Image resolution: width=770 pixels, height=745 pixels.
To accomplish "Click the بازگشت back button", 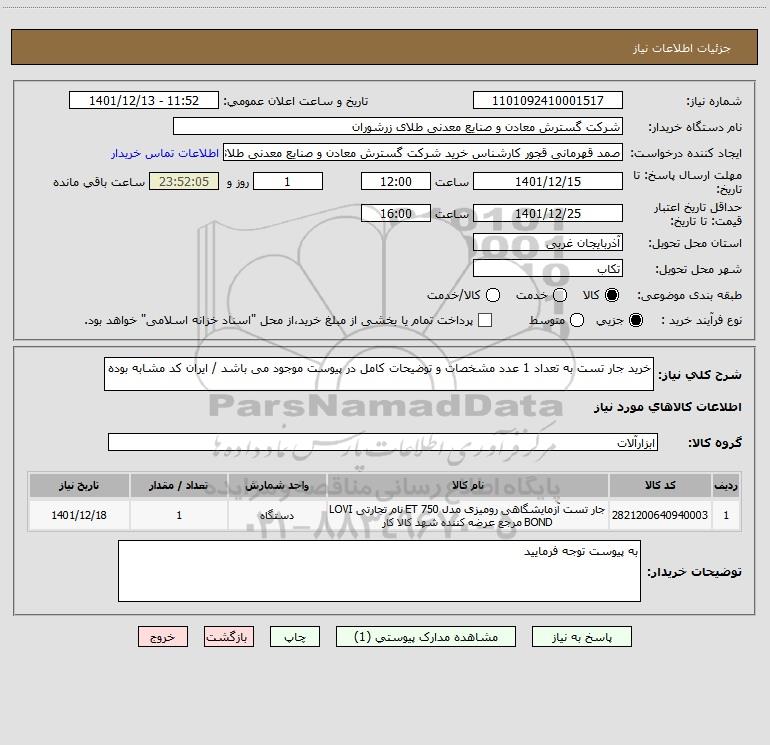I will [x=229, y=637].
